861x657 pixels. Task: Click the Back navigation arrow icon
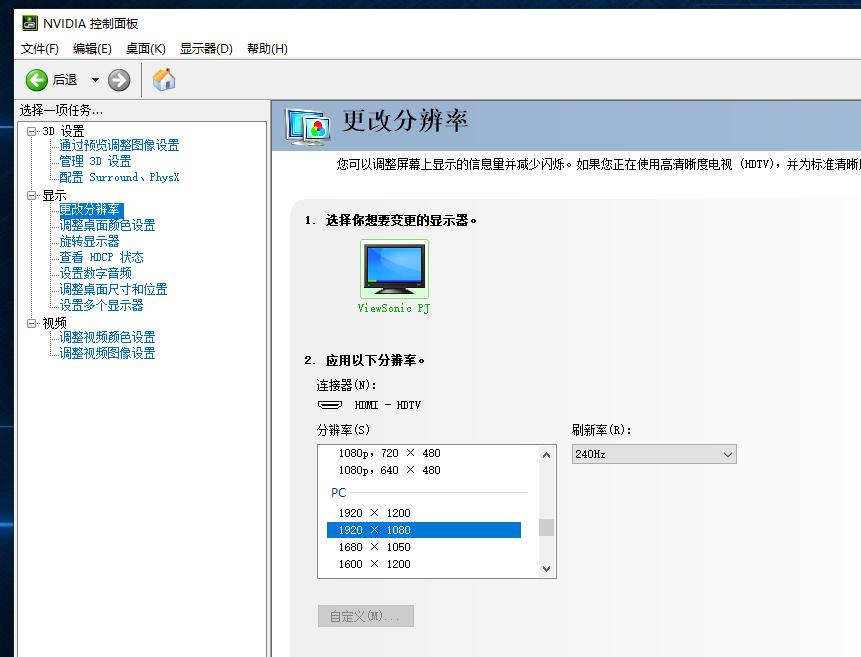point(34,79)
